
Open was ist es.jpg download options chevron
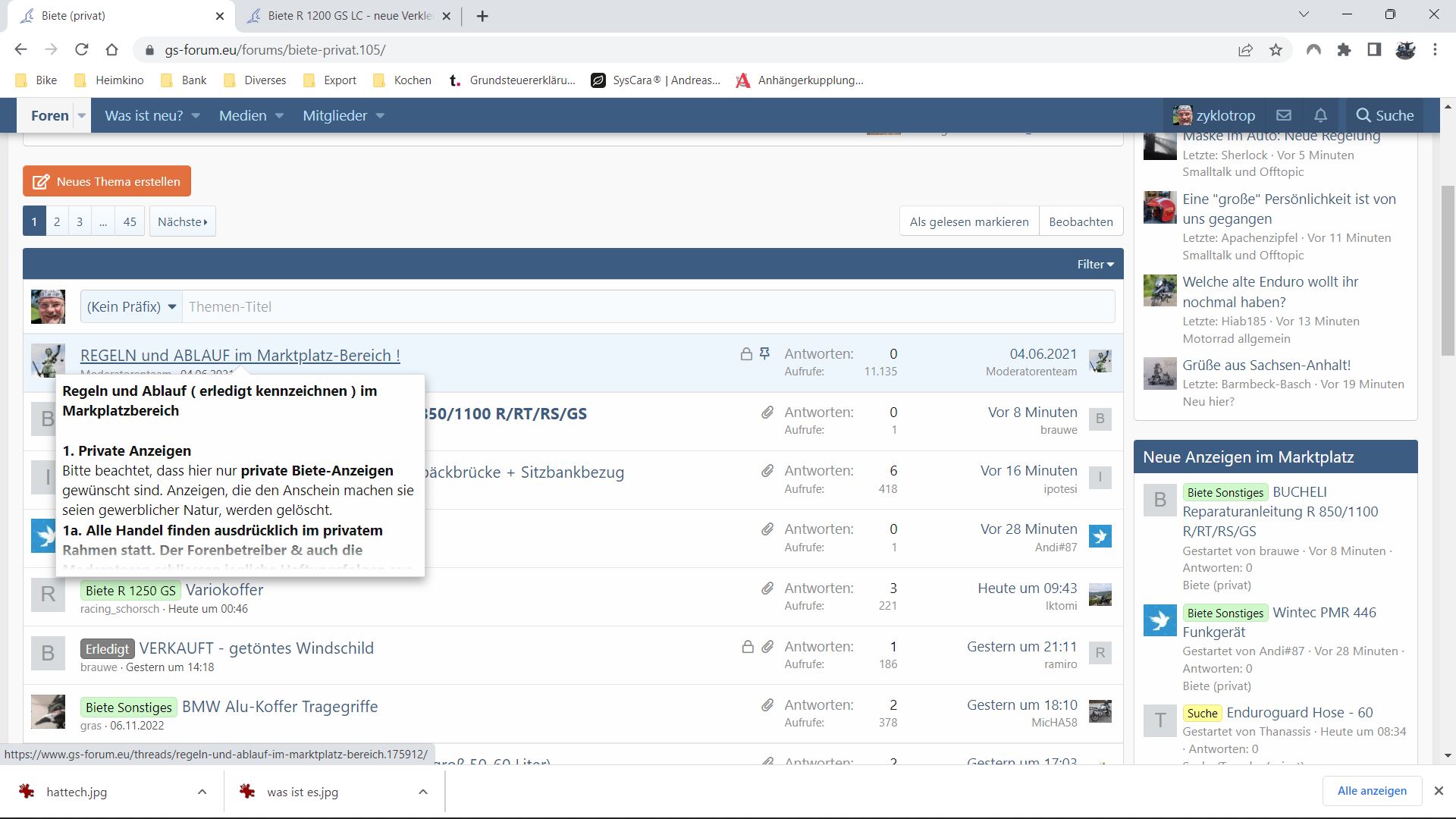tap(423, 792)
